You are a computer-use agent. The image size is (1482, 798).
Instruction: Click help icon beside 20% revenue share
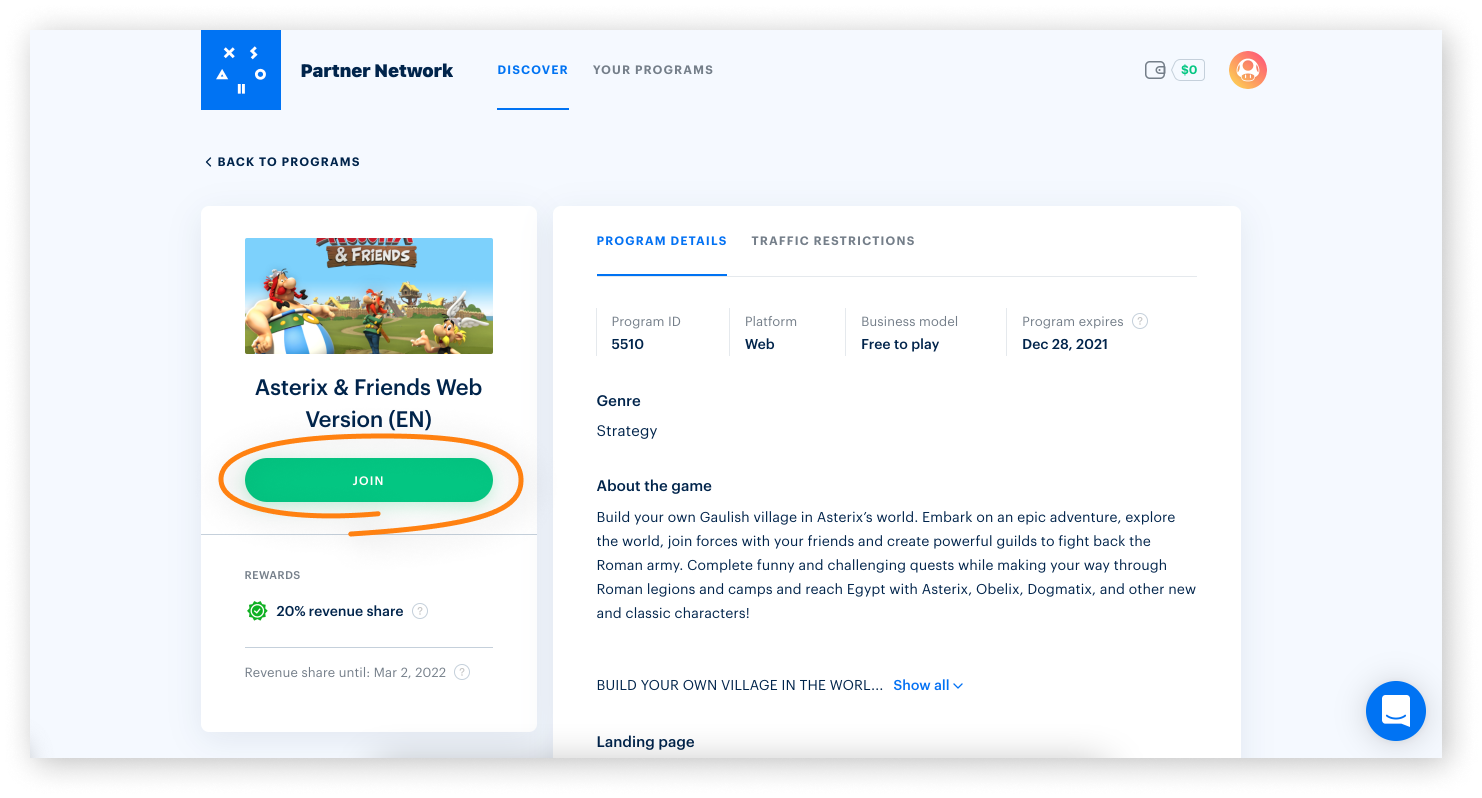point(420,611)
